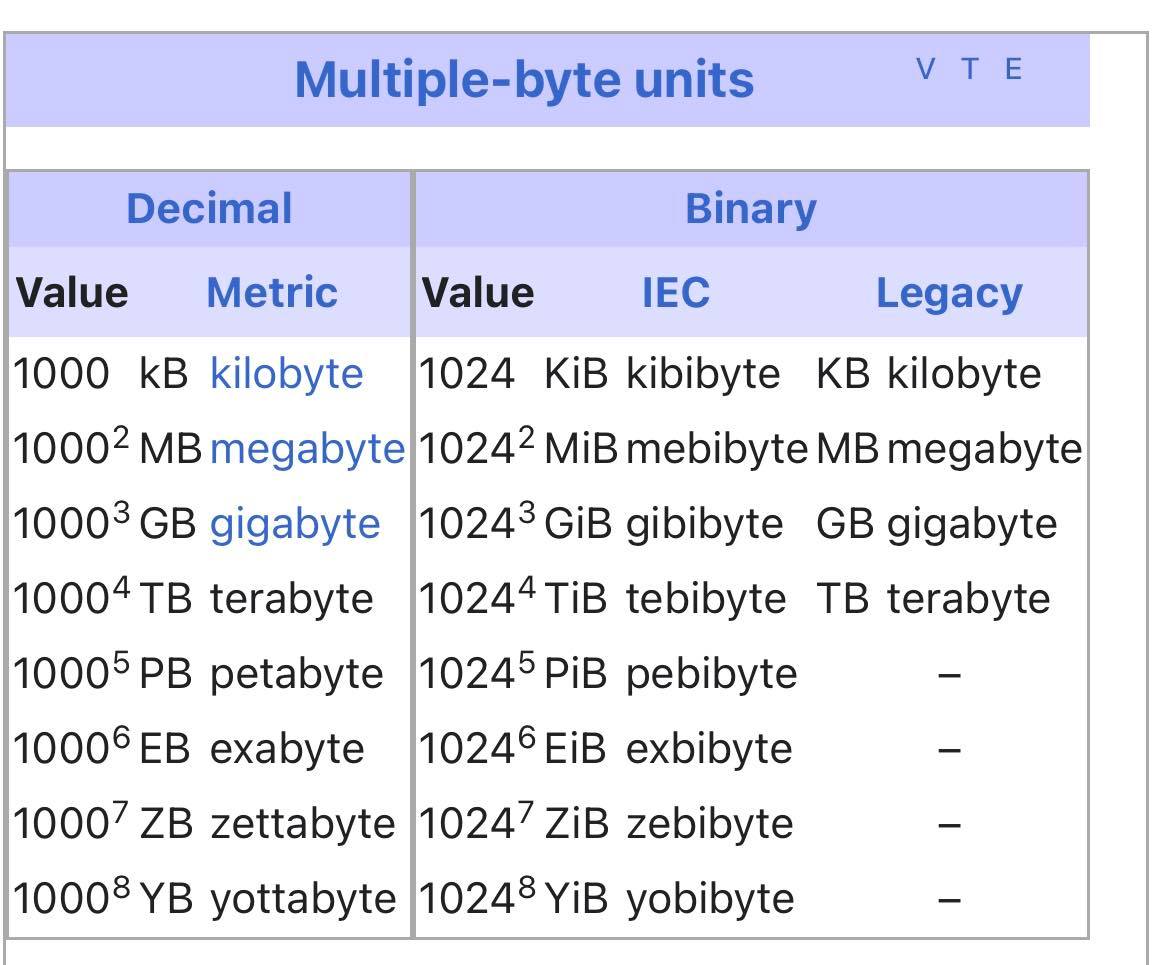The image size is (1153, 965).
Task: Open the megabyte link in Metric column
Action: point(307,449)
